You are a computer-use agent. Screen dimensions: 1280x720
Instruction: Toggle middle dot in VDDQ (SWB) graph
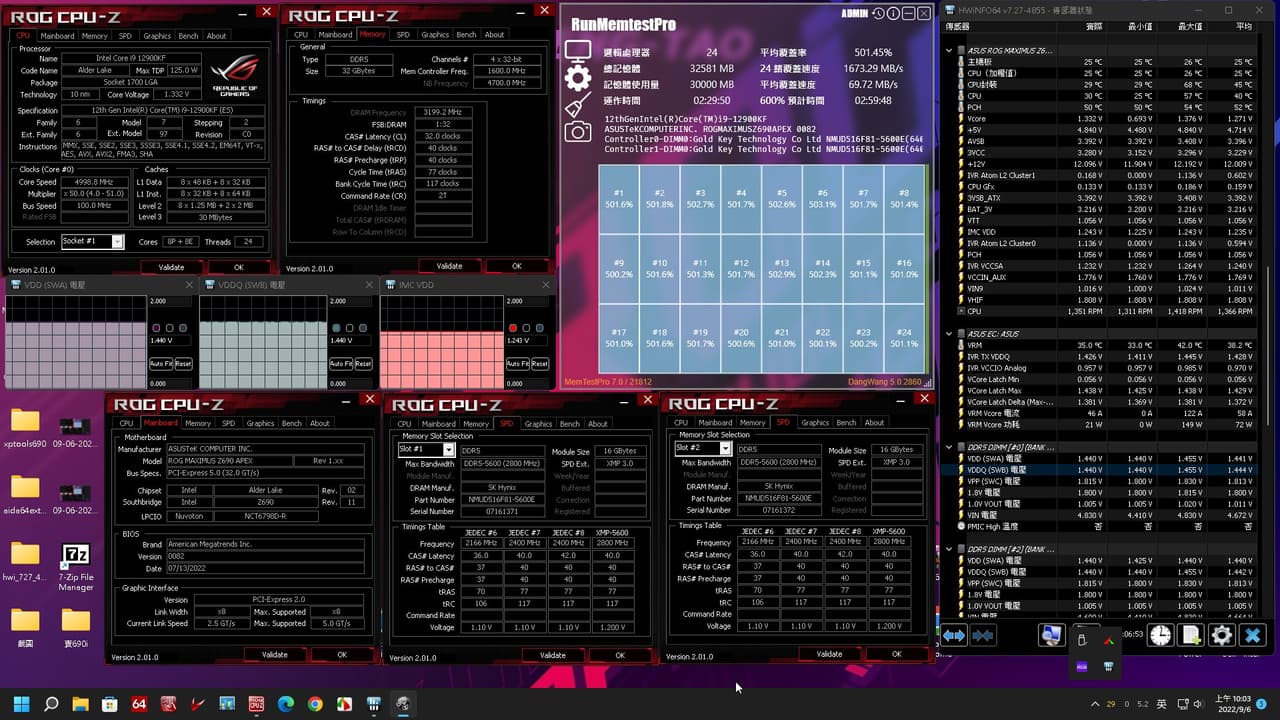tap(349, 328)
